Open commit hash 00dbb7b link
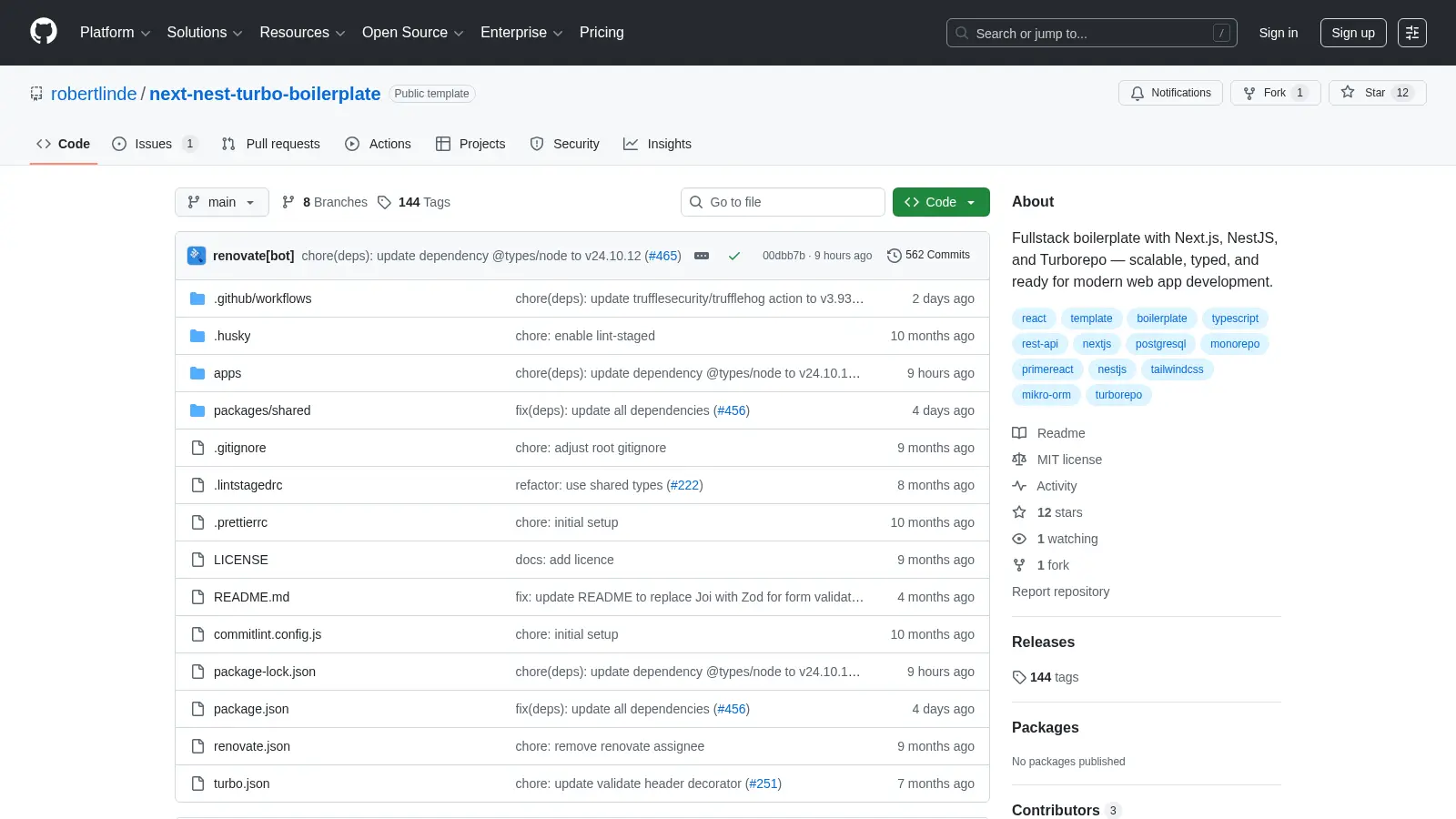 (x=784, y=256)
